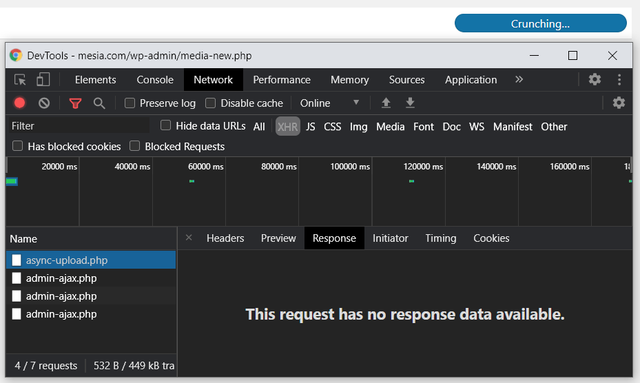Filter requests by All types
The width and height of the screenshot is (640, 383).
[259, 127]
